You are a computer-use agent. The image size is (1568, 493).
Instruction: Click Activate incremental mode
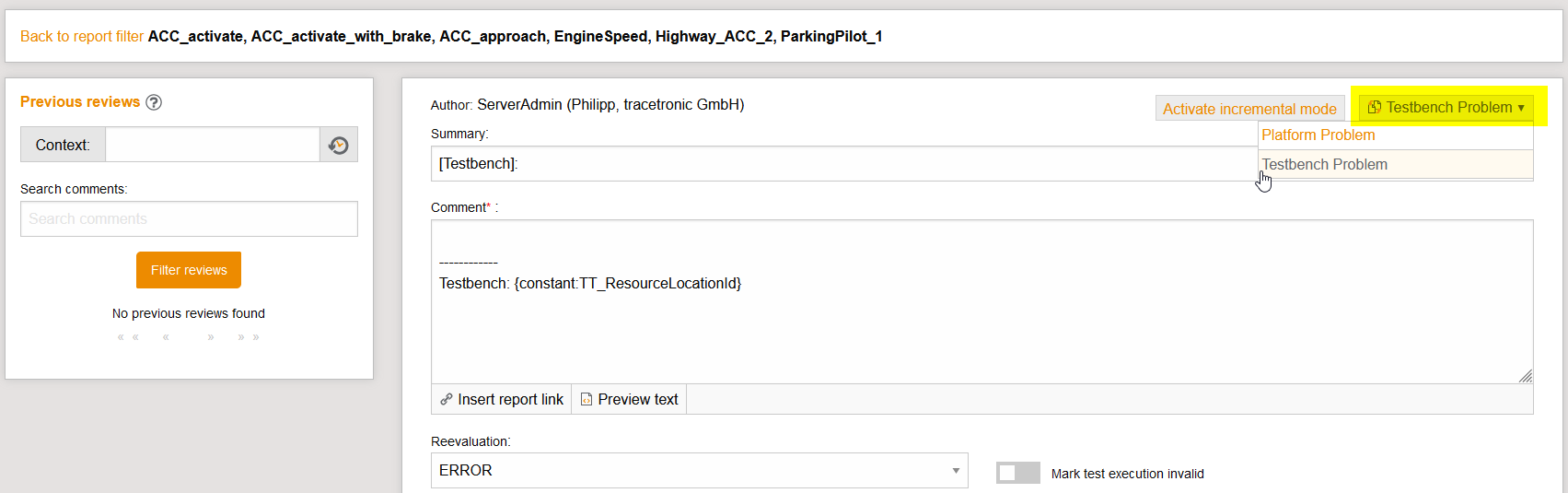(x=1249, y=109)
